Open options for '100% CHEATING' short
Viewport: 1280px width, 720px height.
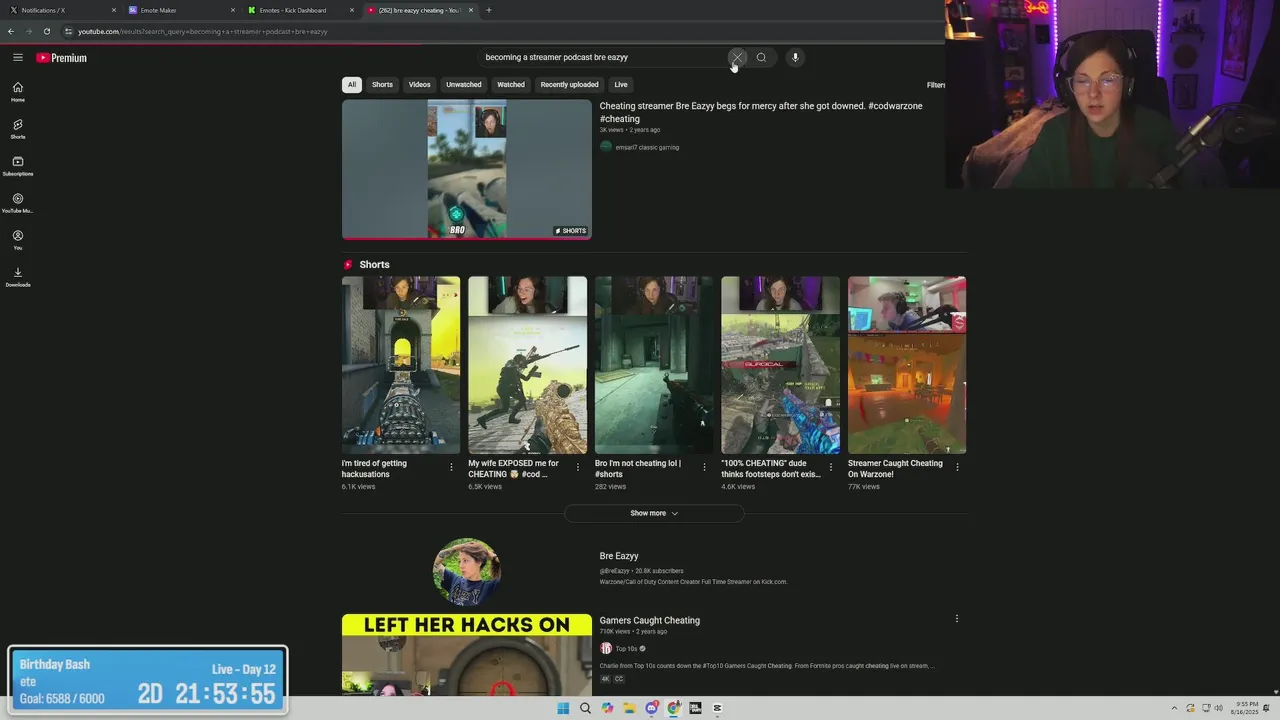pos(830,467)
